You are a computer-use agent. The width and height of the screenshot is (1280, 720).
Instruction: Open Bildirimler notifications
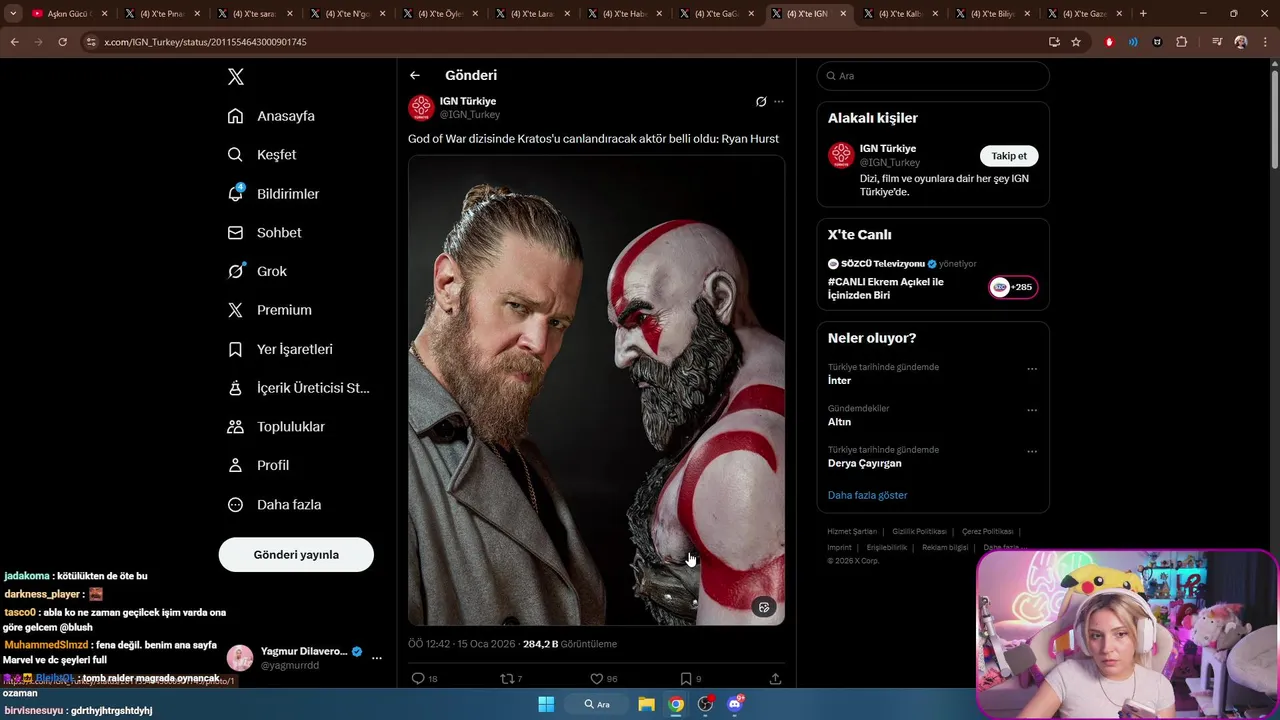pos(273,194)
